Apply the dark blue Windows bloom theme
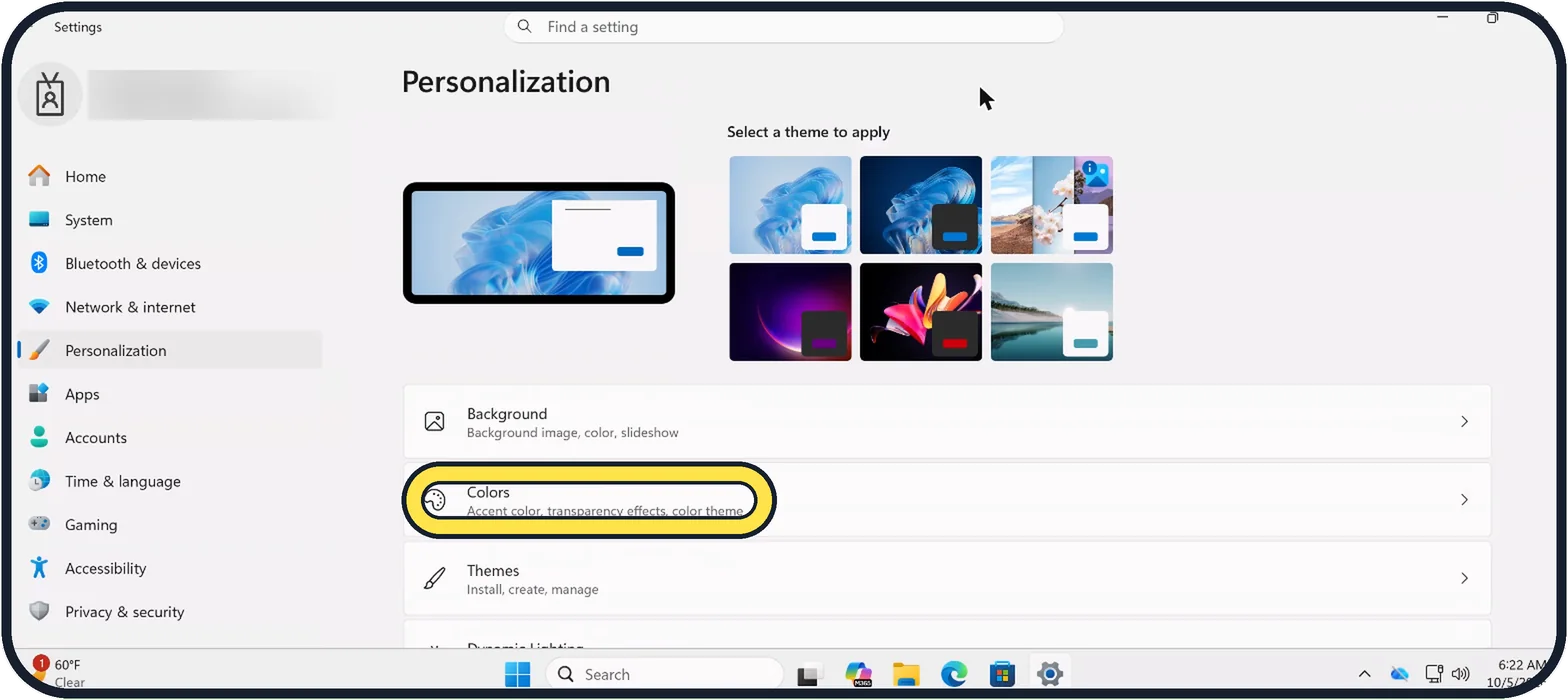The image size is (1568, 700). click(x=921, y=205)
